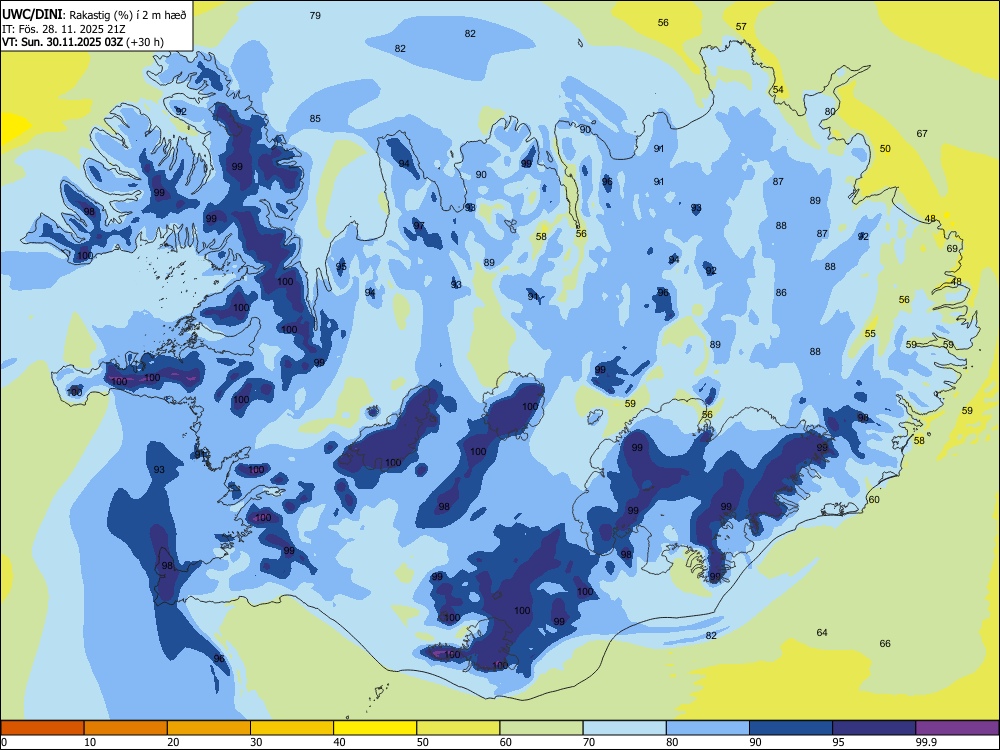Click the bright yellow 40–50 legend swatch

point(375,728)
